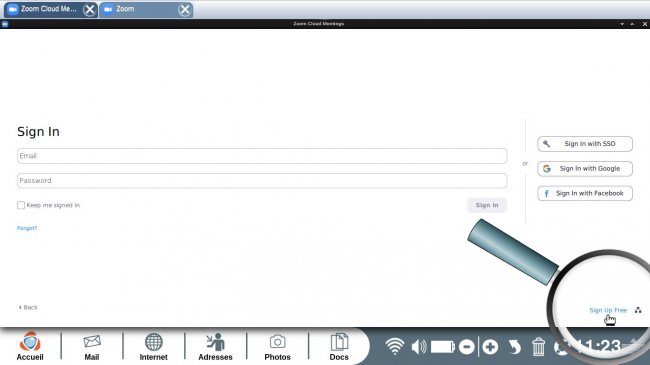
Task: Click the minus zoom-out icon
Action: click(467, 347)
